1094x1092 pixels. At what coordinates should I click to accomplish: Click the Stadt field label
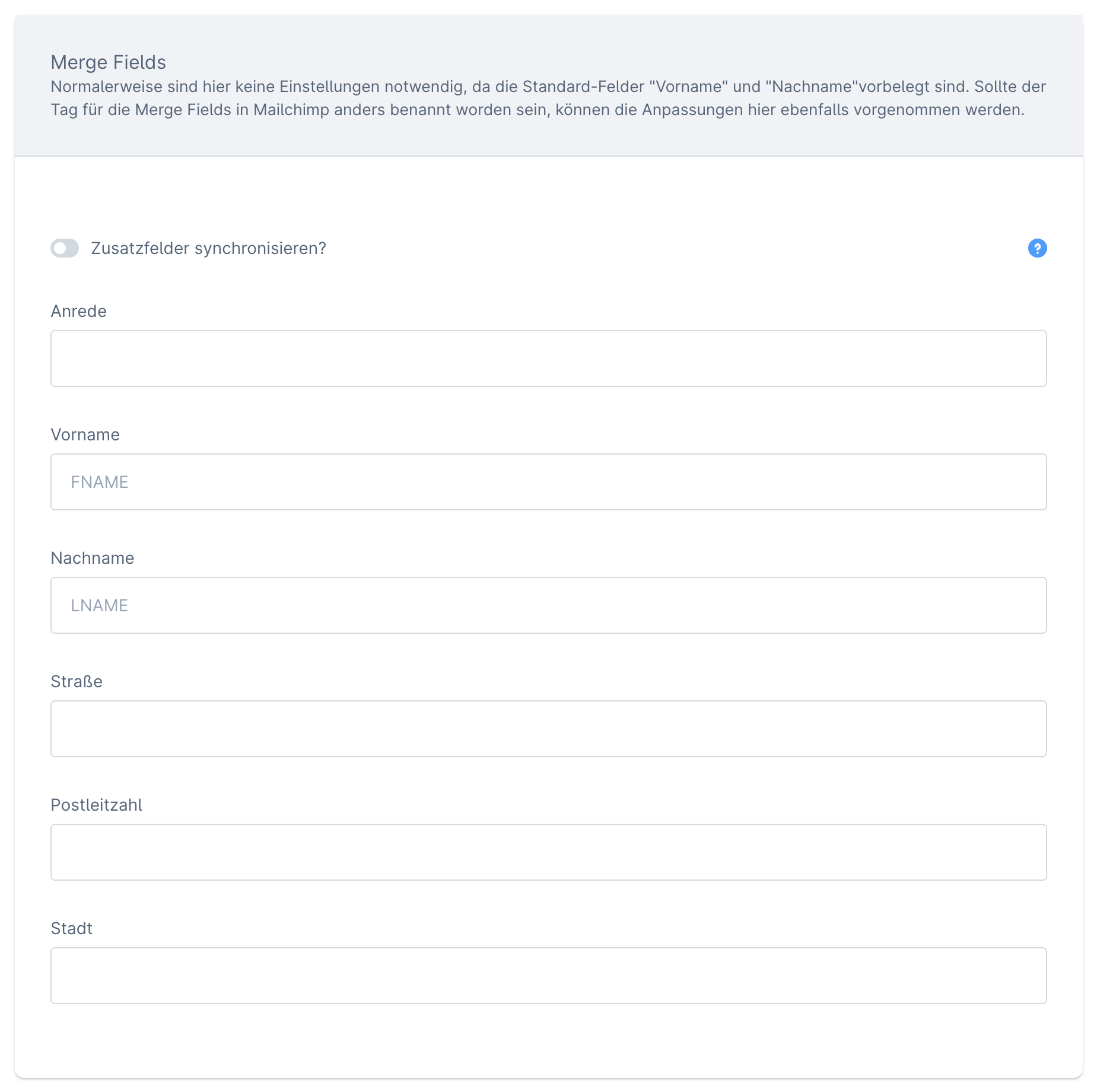coord(72,928)
